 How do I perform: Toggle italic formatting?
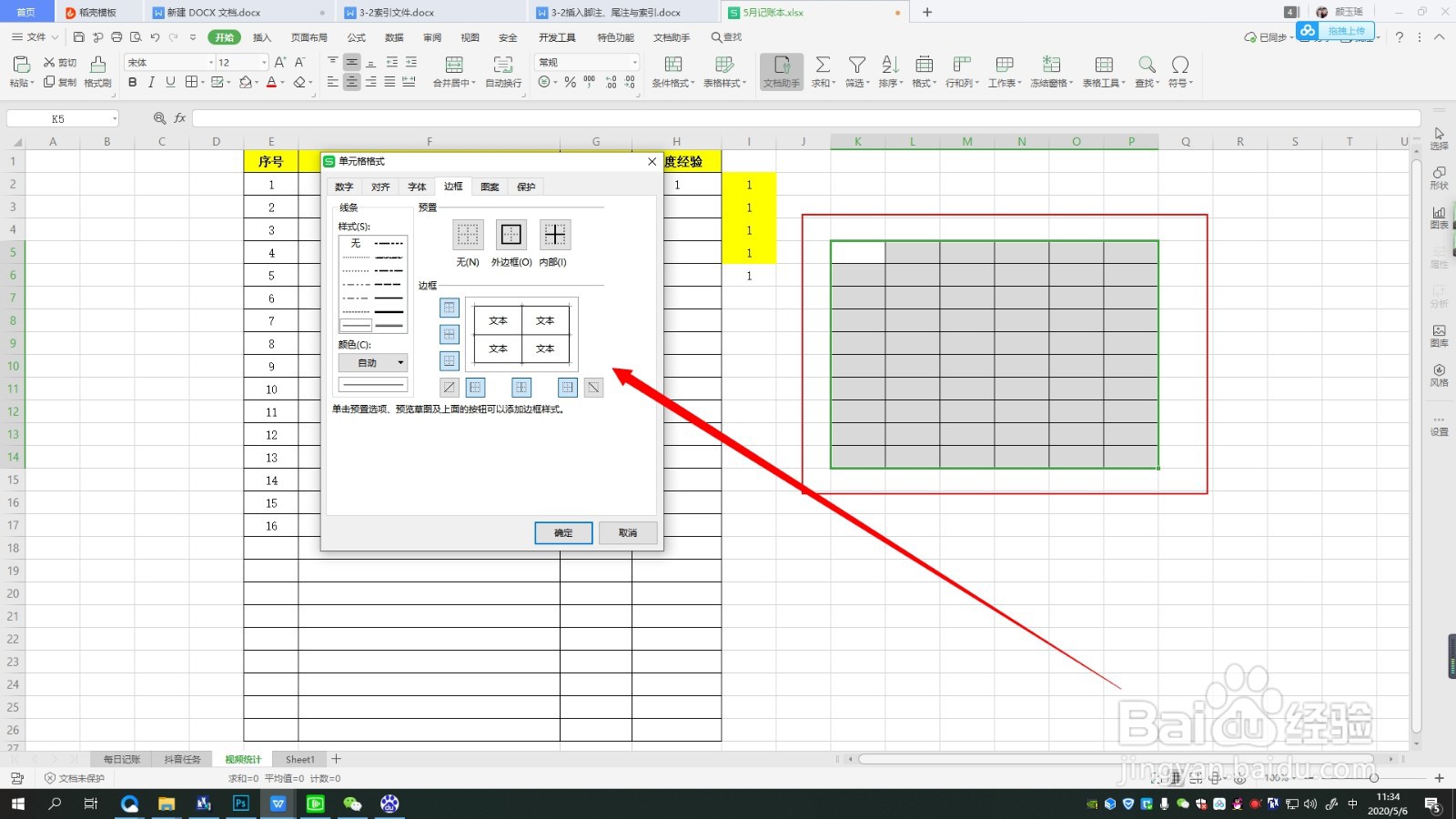(151, 82)
